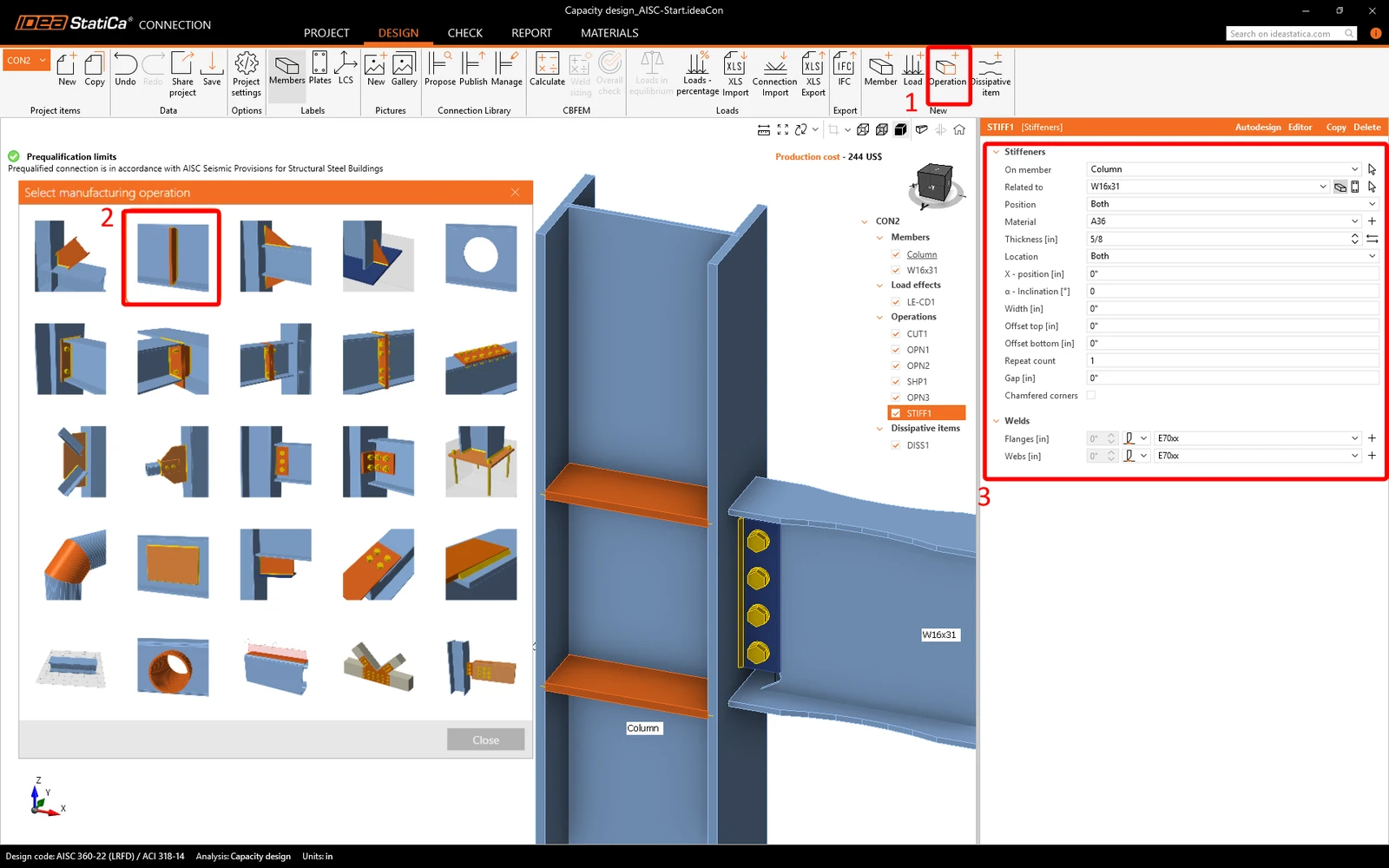Screen dimensions: 1389x868
Task: Add a new Operation
Action: point(947,69)
